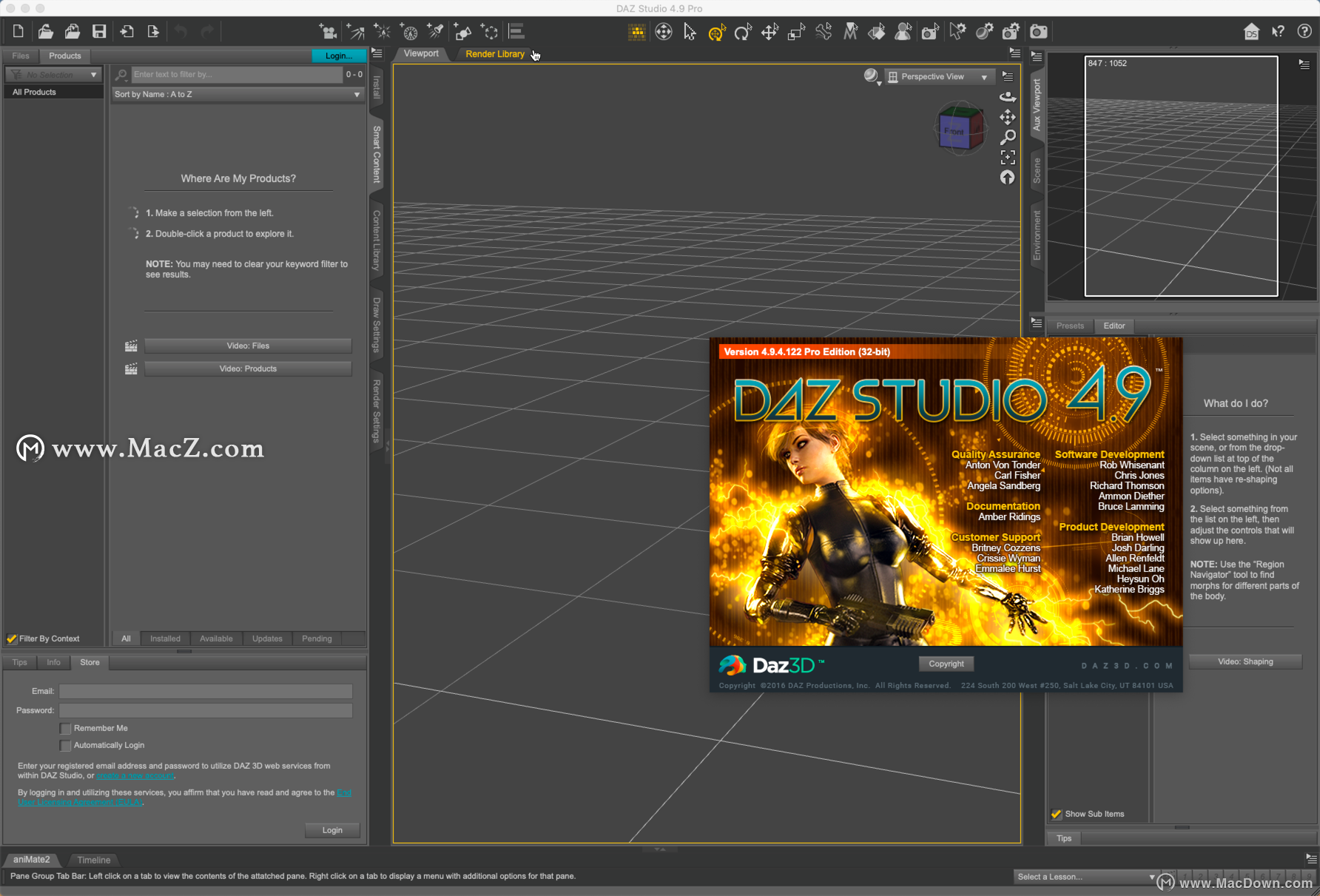This screenshot has width=1320, height=896.
Task: Select the Rotate tool
Action: point(743,31)
